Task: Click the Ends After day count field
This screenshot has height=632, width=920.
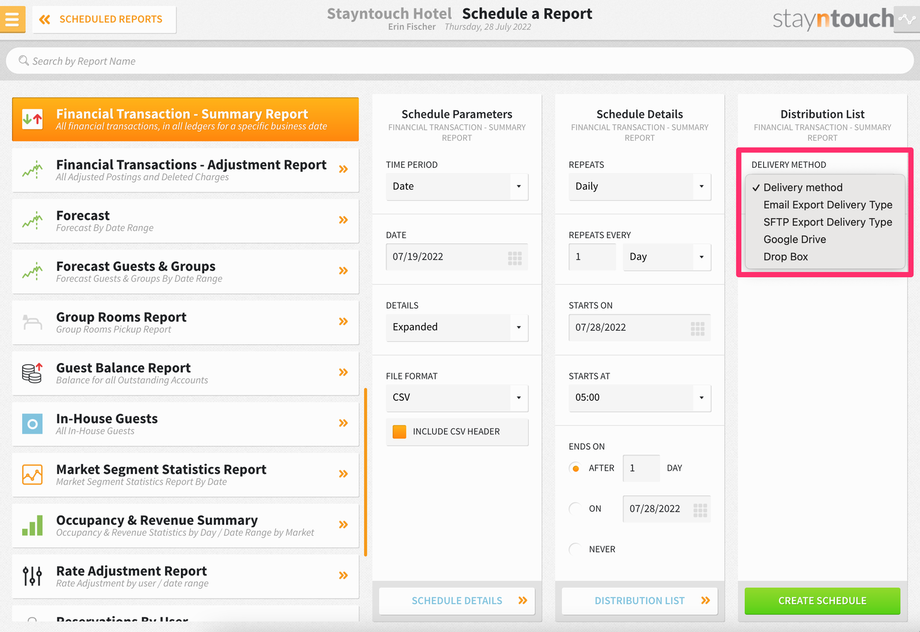Action: coord(641,468)
